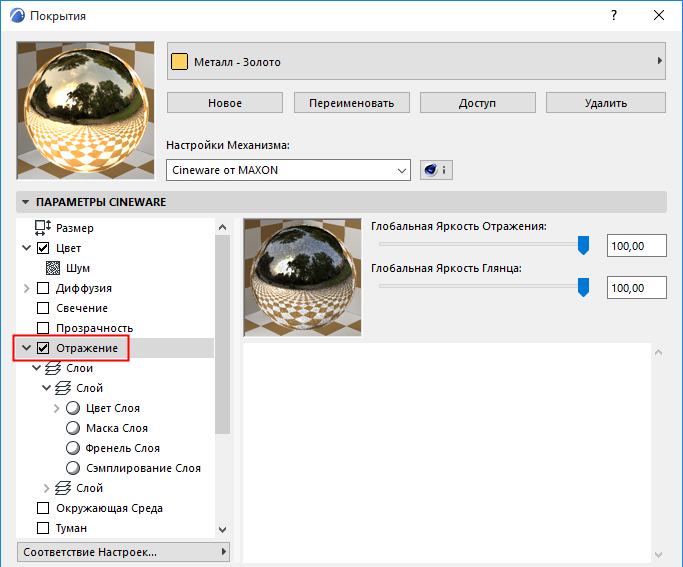Click the Шум noise texture icon
683x567 pixels.
coord(53,268)
